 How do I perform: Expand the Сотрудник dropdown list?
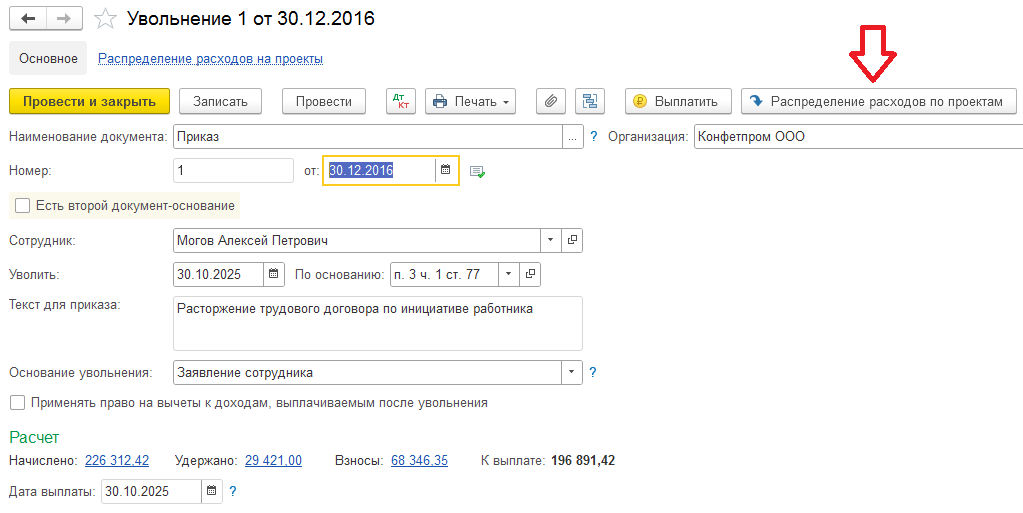(551, 241)
